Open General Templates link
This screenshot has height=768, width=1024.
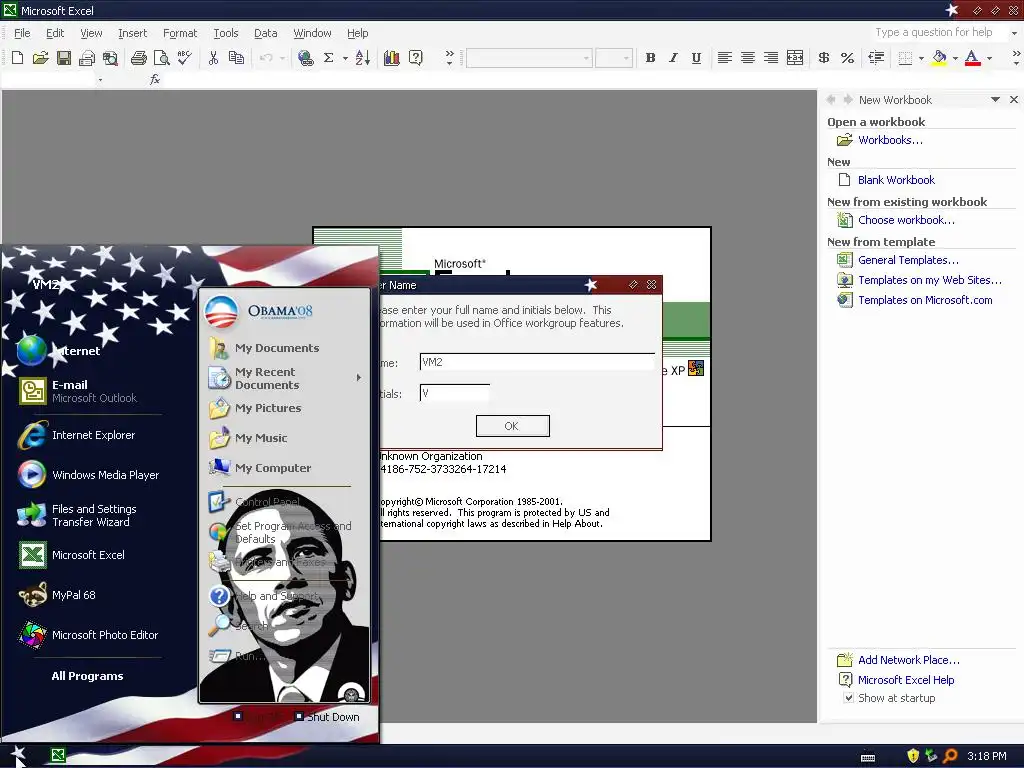908,260
